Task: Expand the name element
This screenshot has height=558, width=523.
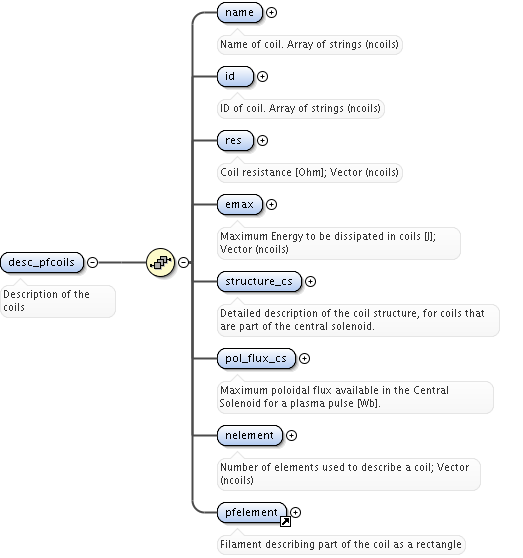Action: (x=271, y=12)
